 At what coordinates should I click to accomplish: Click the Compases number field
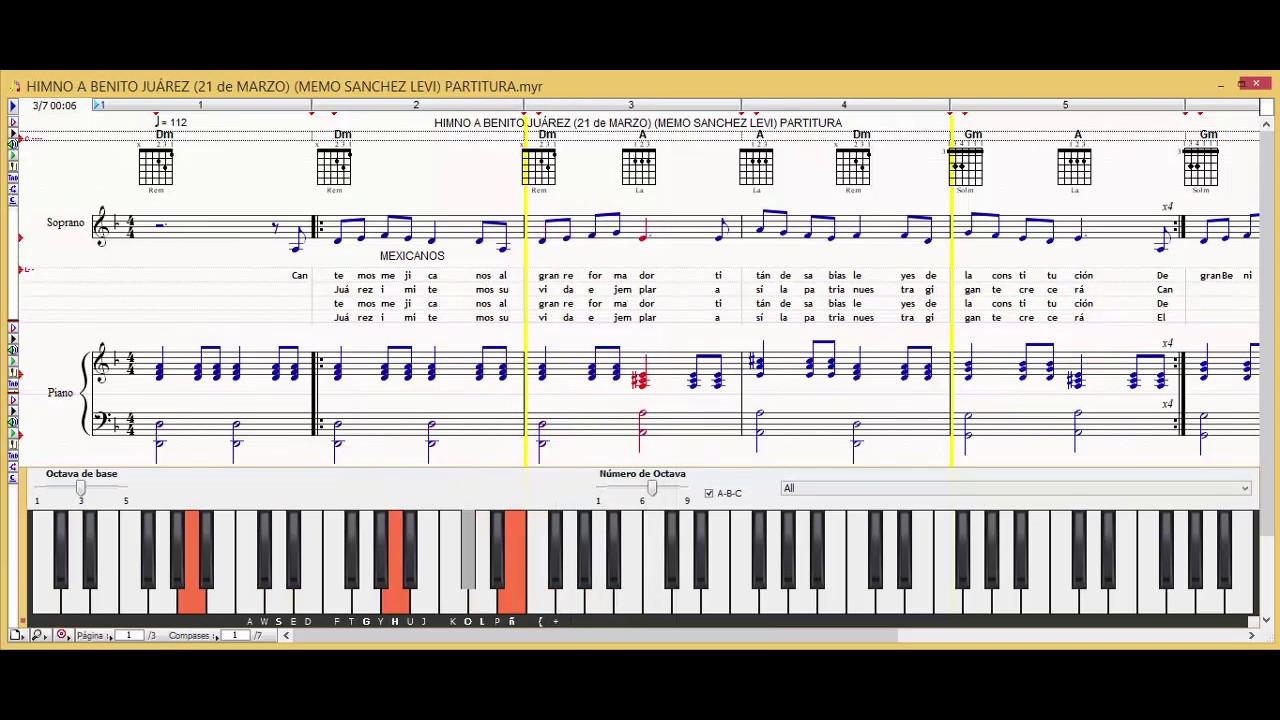(x=236, y=635)
